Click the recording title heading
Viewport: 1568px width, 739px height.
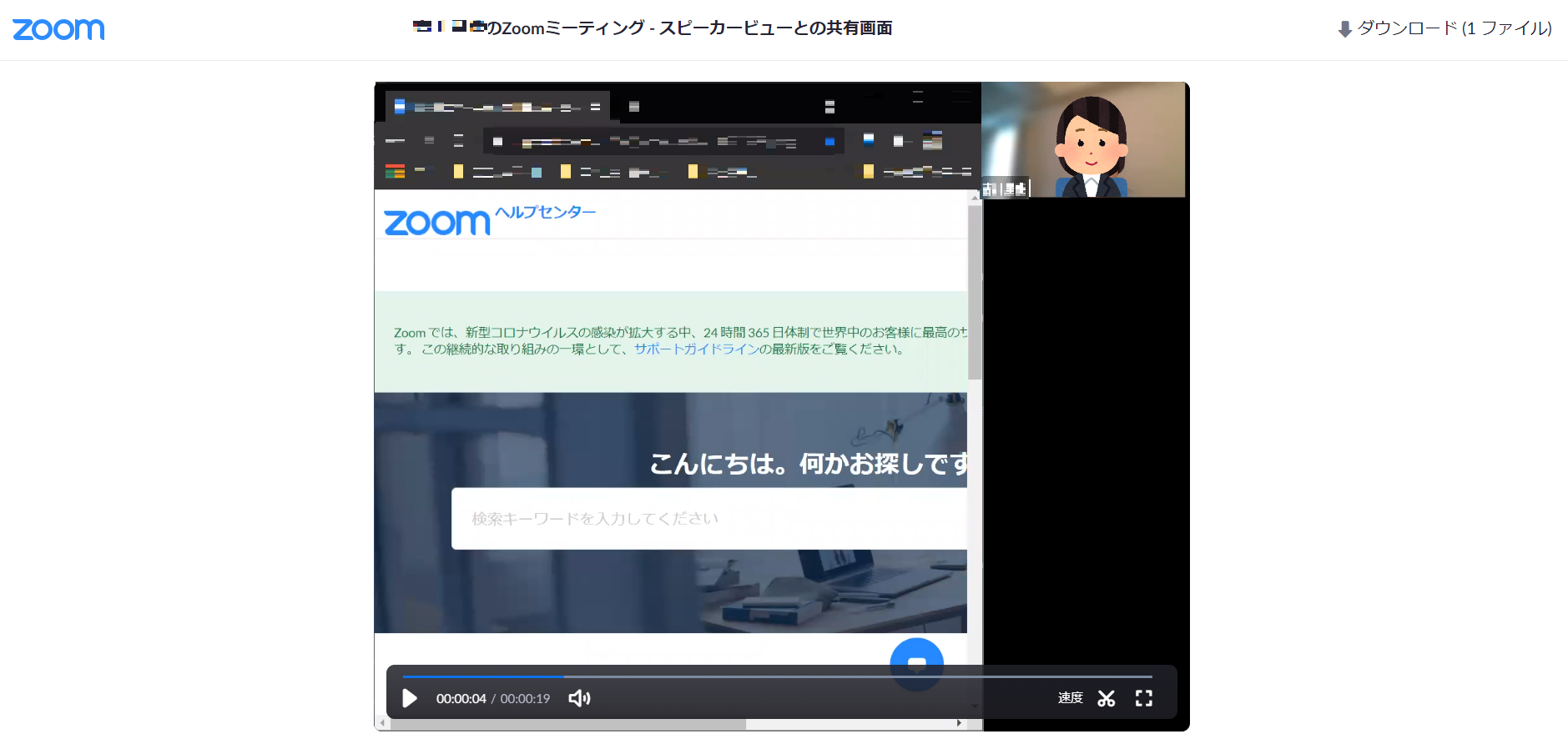coord(653,28)
